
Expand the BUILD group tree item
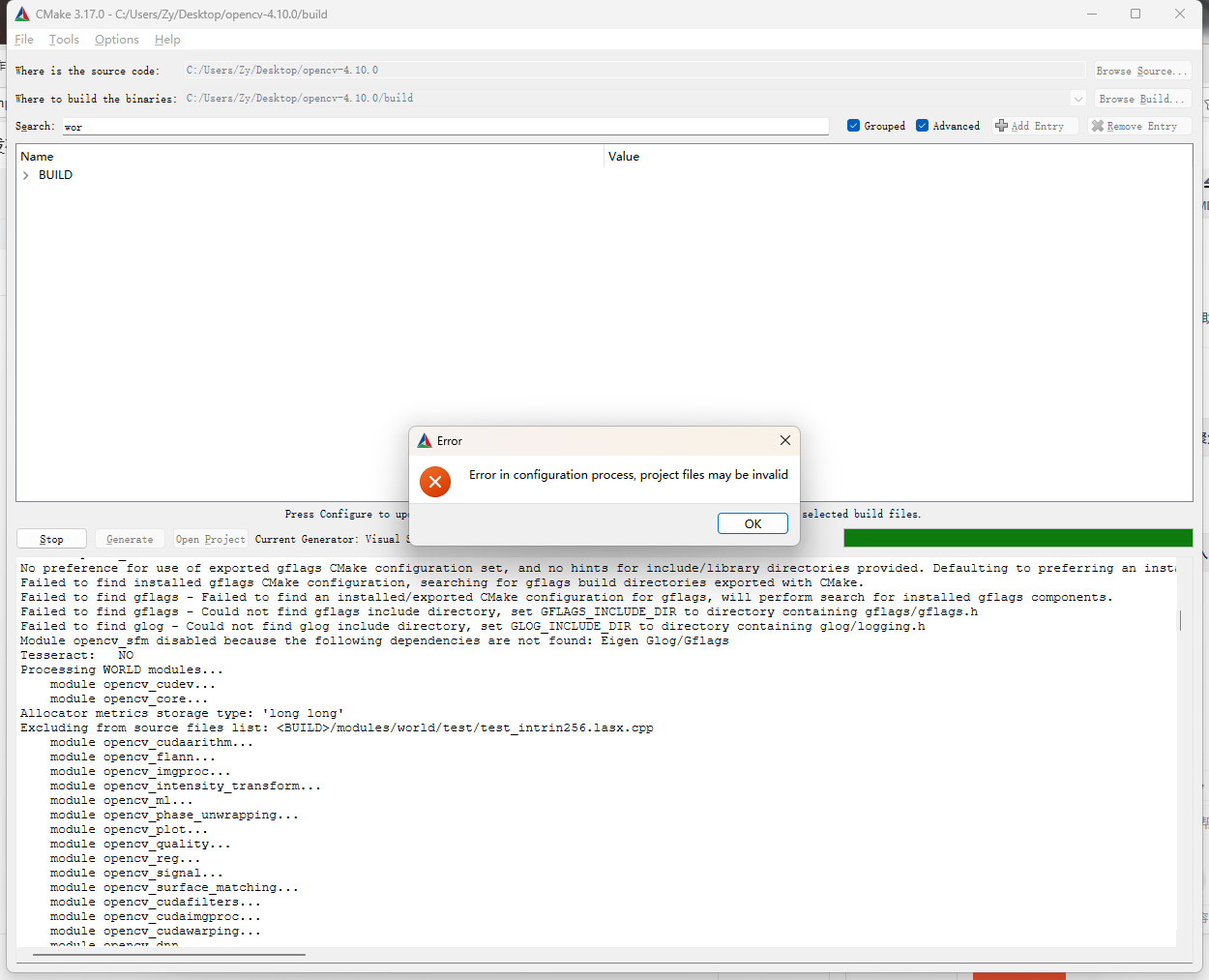click(25, 175)
